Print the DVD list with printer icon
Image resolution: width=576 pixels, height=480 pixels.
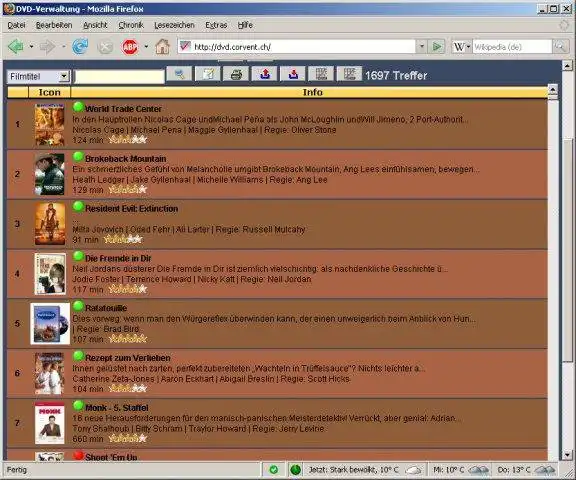(x=236, y=74)
